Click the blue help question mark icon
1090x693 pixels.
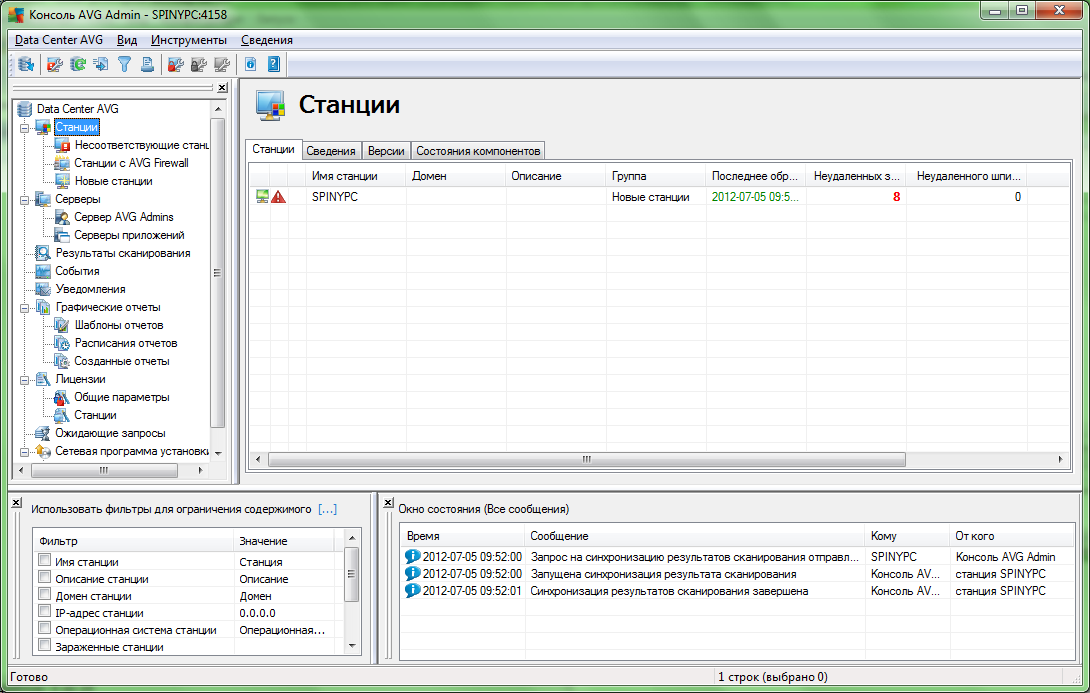(274, 65)
